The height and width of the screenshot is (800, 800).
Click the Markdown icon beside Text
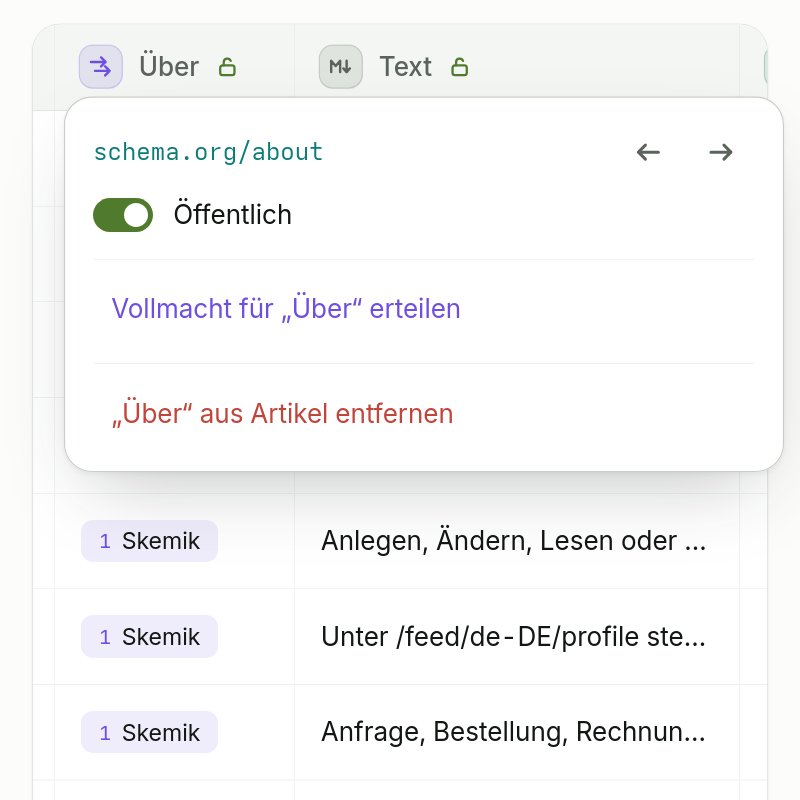[x=340, y=67]
